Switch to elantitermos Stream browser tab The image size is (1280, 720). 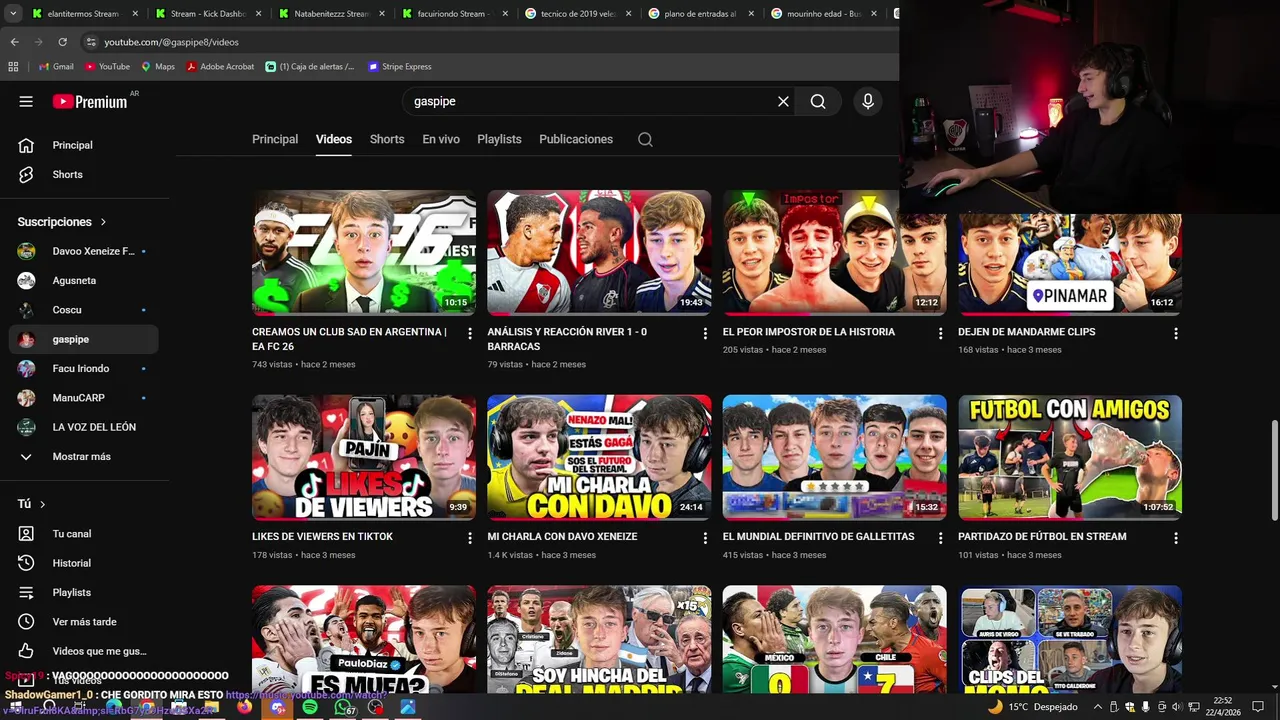click(84, 14)
